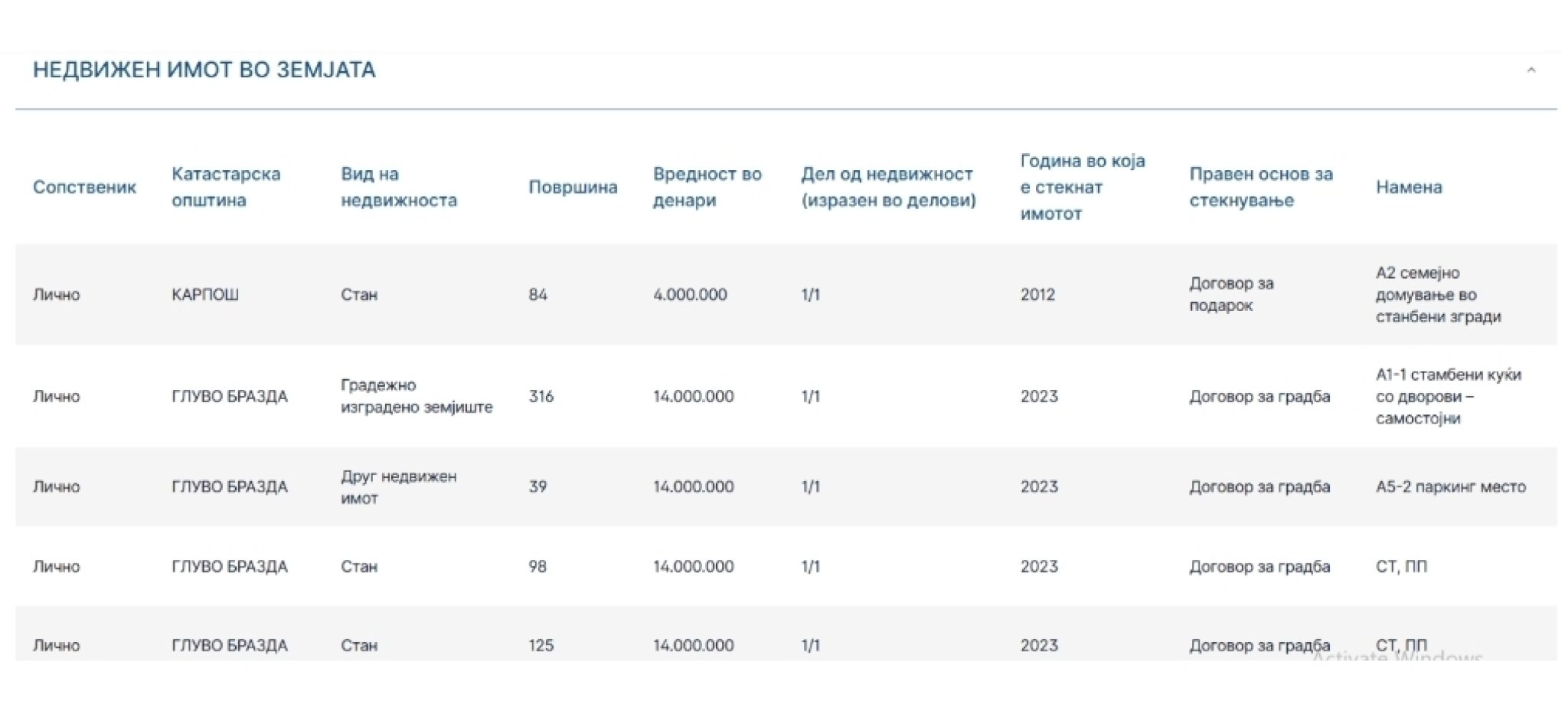Click the 4.000.000 value cell
Screen dimensions: 1568x707
click(690, 295)
